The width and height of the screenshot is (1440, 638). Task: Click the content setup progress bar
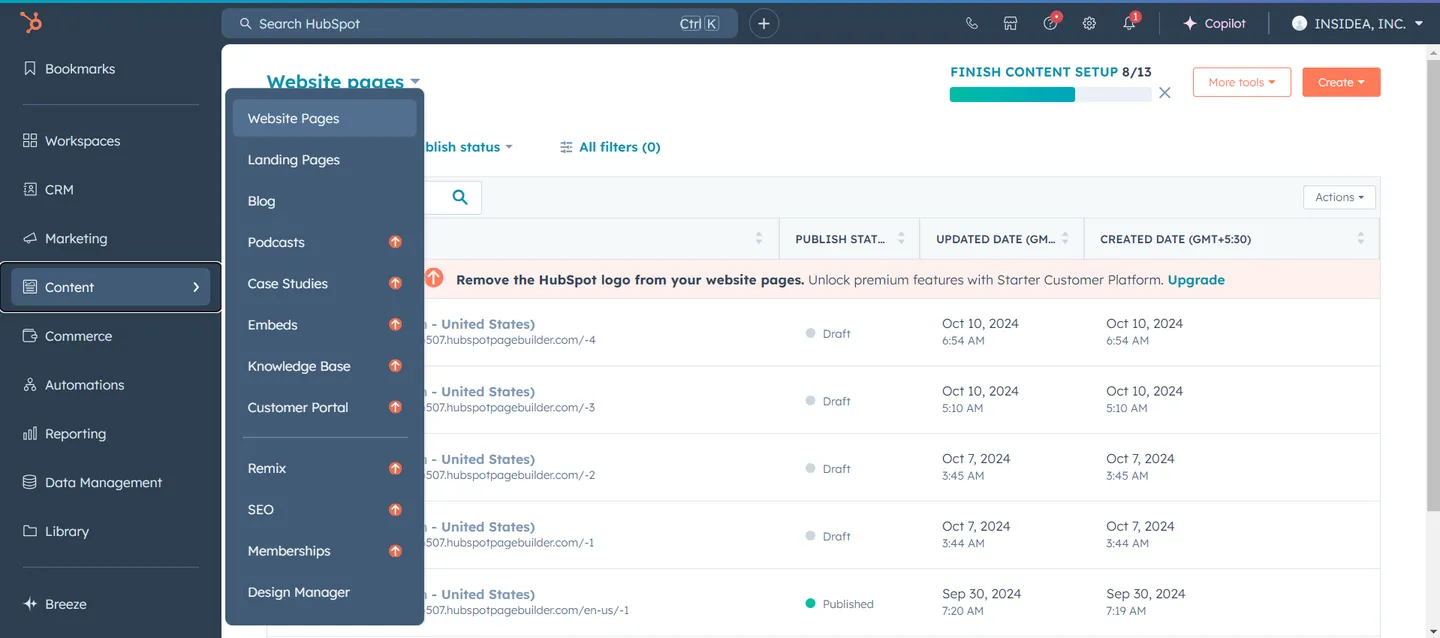1050,95
